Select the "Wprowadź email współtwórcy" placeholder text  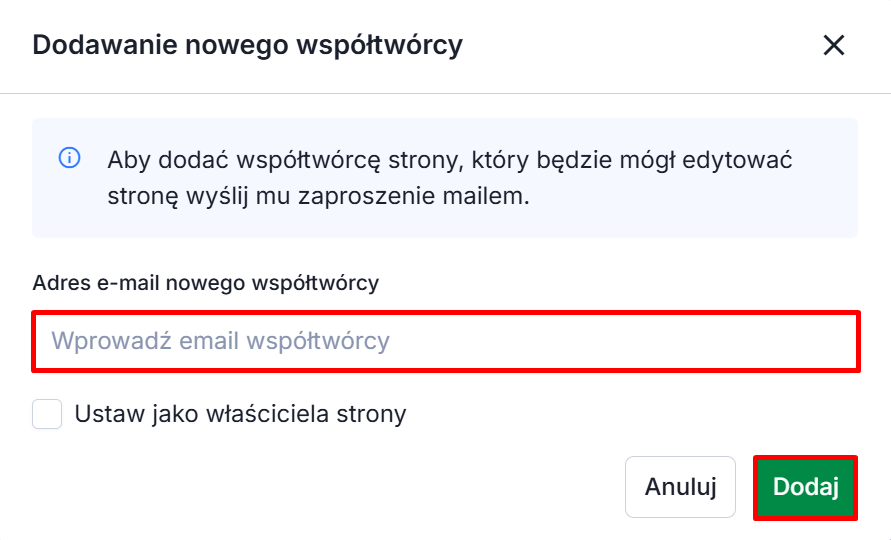220,341
